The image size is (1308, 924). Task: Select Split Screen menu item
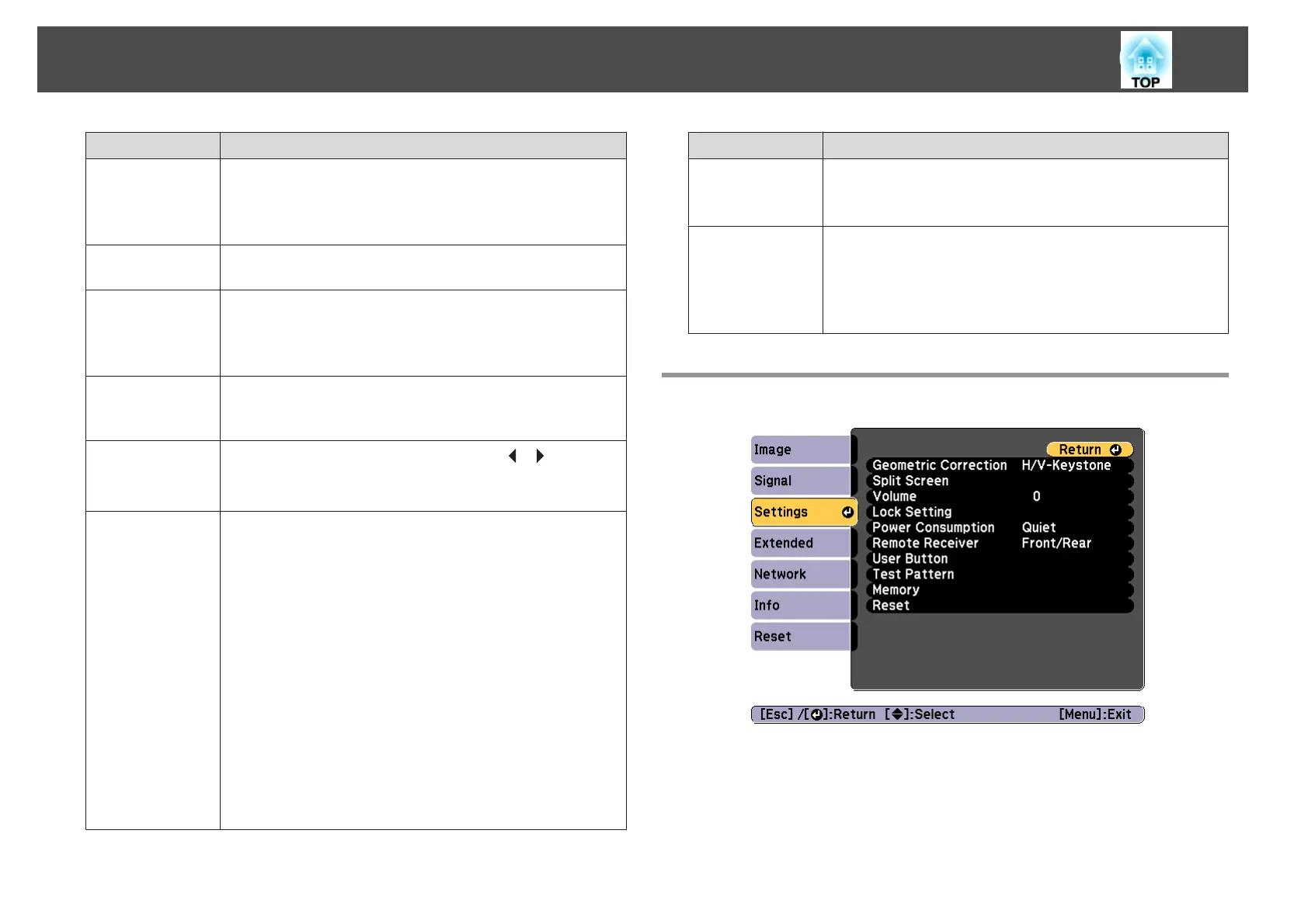pyautogui.click(x=1000, y=481)
